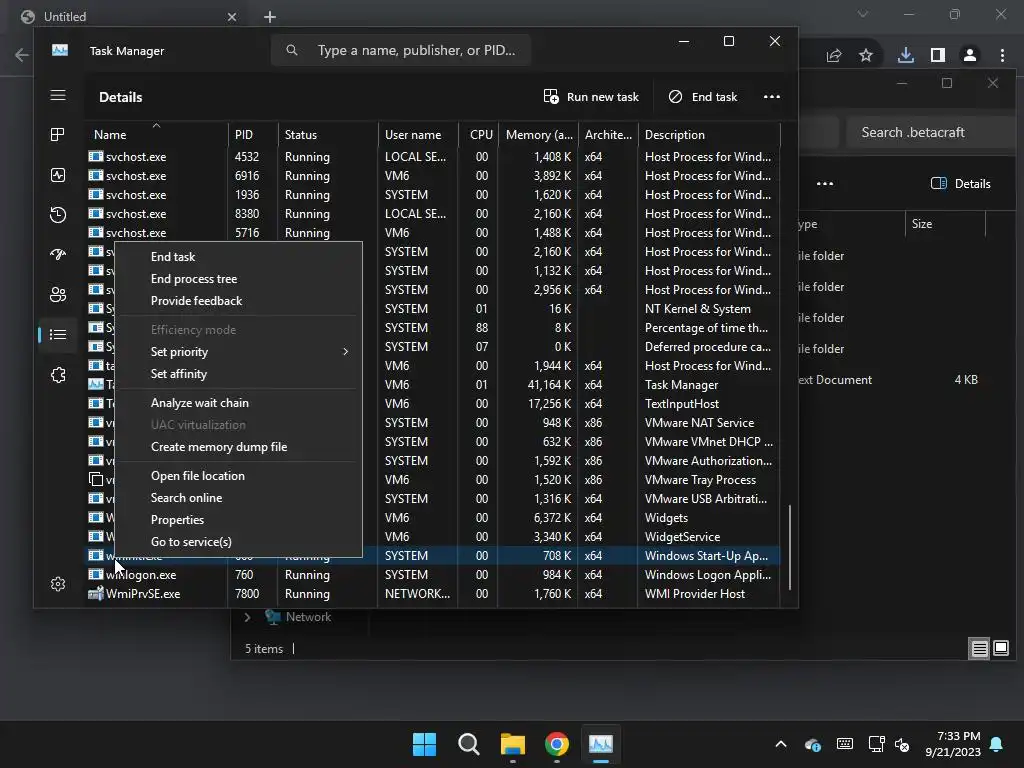Select Go to service(s) menu entry

point(238,542)
